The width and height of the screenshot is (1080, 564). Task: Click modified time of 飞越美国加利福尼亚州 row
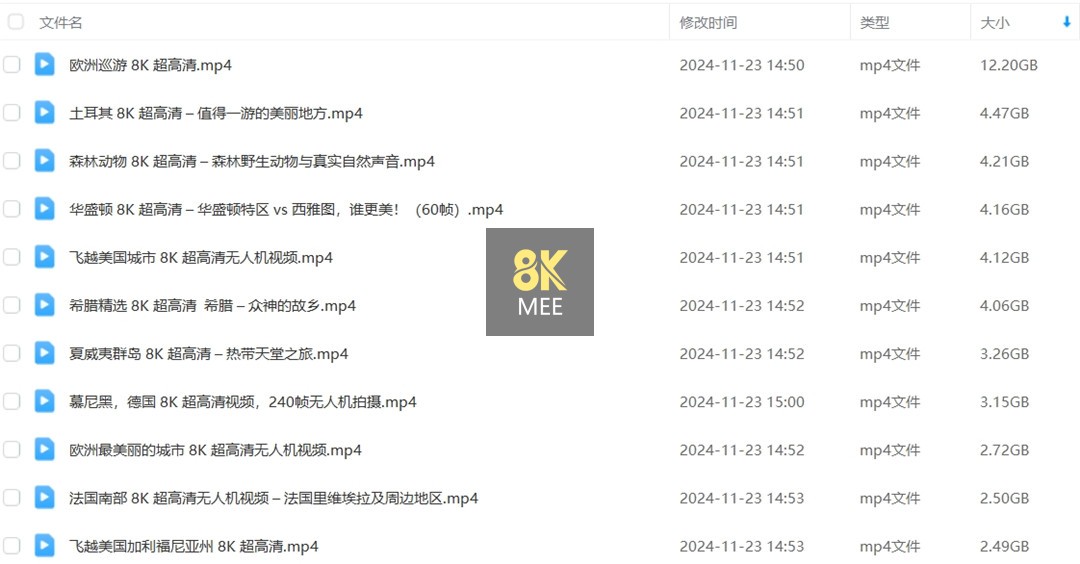click(x=742, y=547)
